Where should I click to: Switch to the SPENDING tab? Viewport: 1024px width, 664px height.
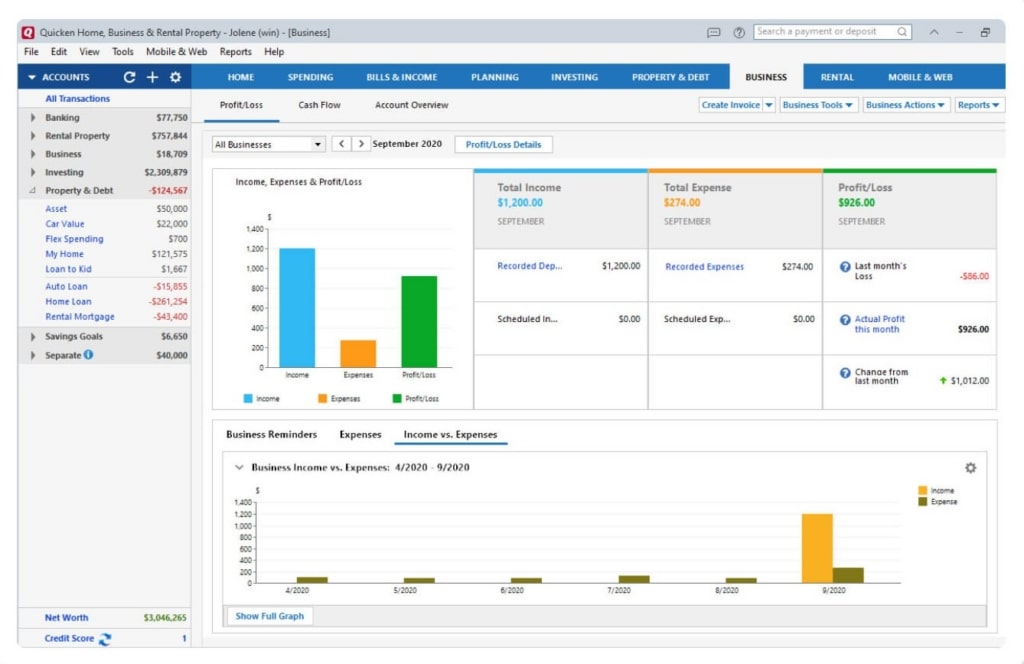310,77
